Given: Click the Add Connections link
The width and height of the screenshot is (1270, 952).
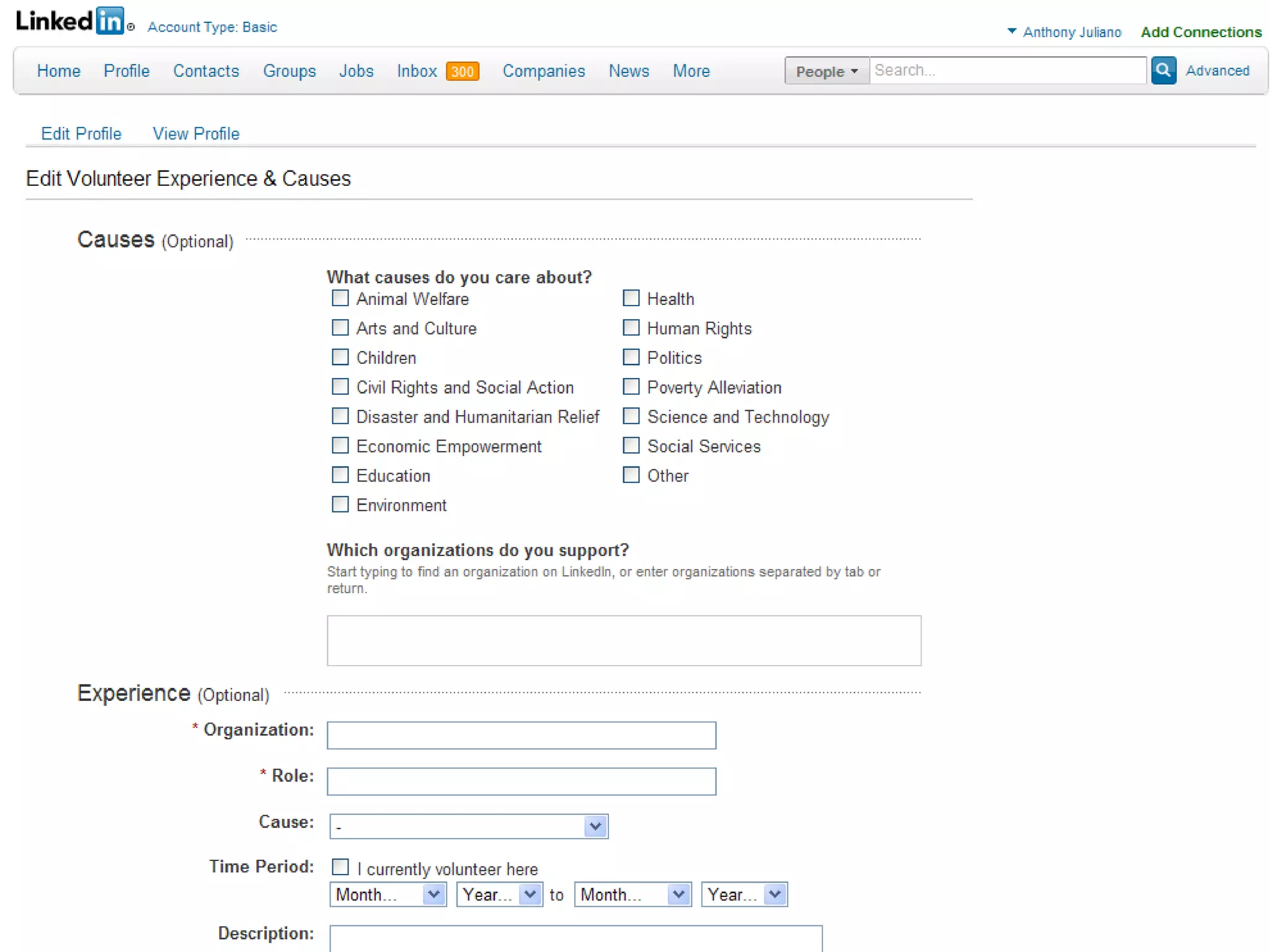Looking at the screenshot, I should [1201, 32].
